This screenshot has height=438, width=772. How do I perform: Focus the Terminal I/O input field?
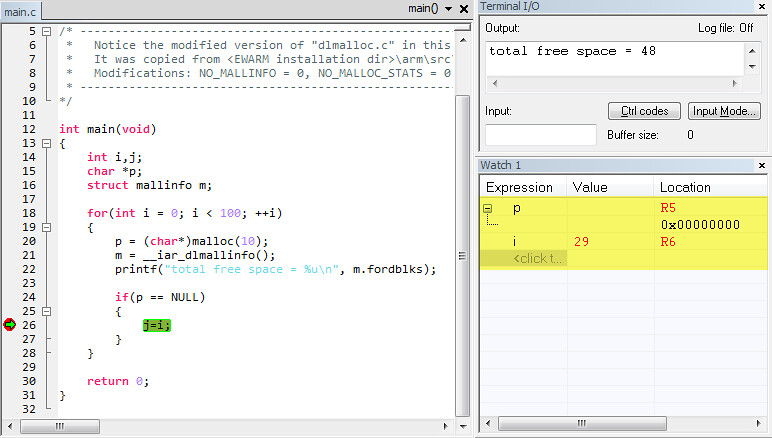[541, 135]
